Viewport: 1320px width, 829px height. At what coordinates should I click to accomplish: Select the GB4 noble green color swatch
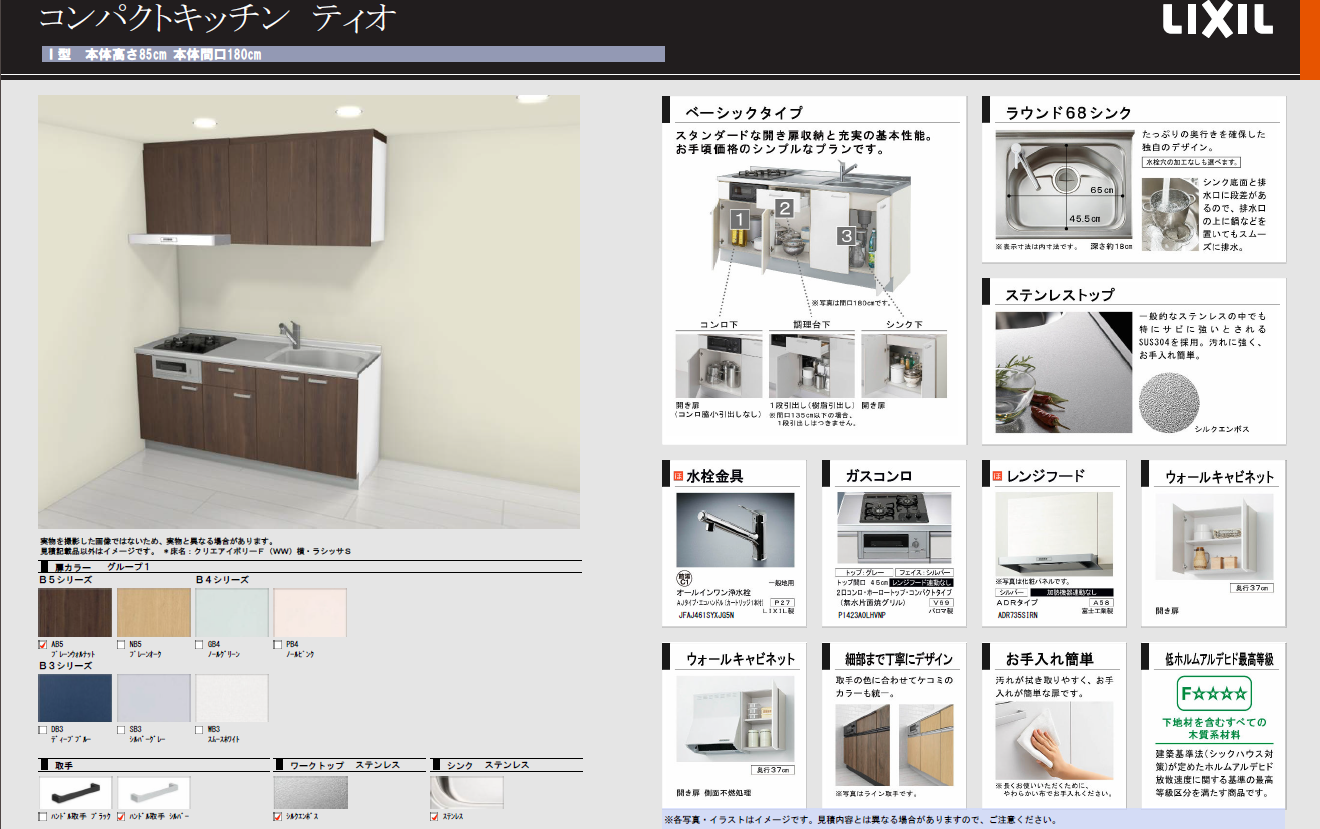tap(232, 612)
